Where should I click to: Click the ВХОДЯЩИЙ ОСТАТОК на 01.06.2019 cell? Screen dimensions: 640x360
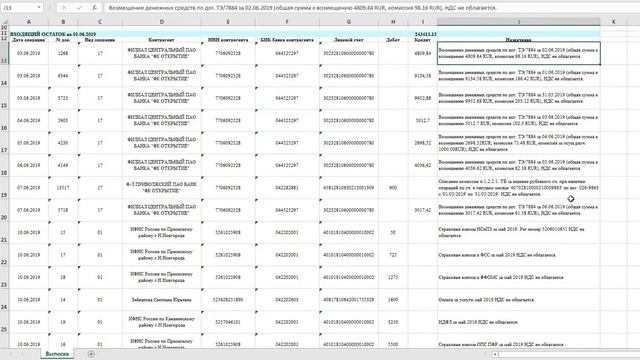53,34
